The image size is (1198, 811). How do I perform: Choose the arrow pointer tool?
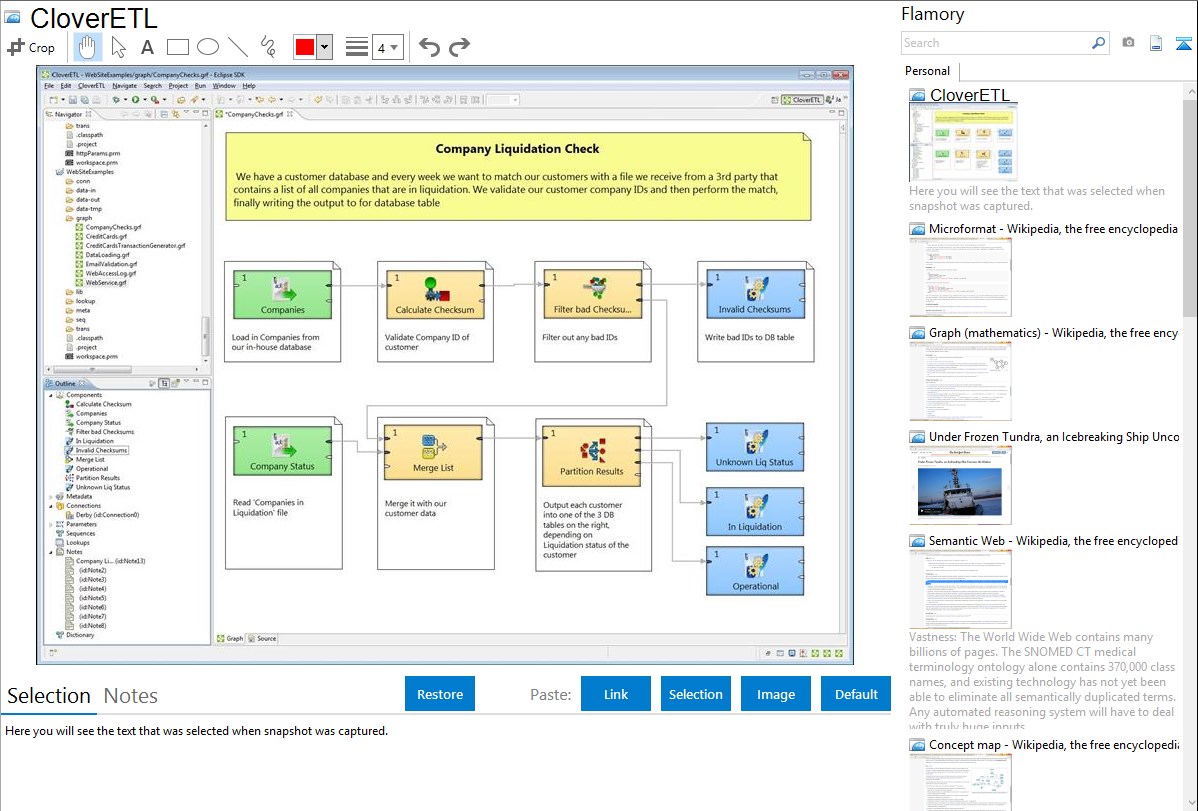point(118,47)
